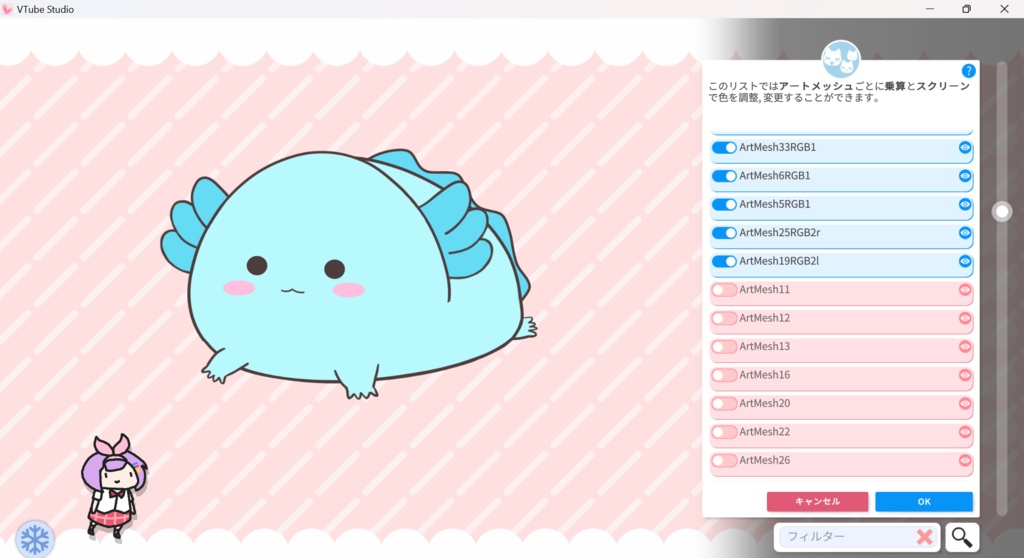
Task: Enable the ArtMesh16 switch
Action: [x=724, y=376]
